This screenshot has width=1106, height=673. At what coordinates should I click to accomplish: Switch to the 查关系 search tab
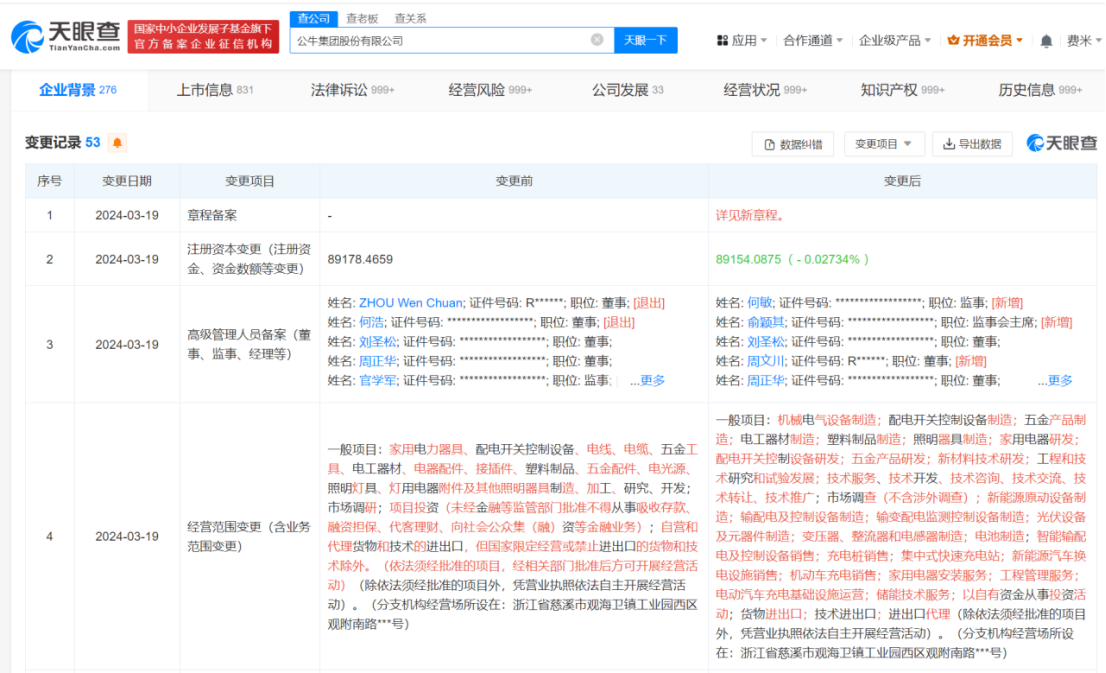[x=410, y=18]
